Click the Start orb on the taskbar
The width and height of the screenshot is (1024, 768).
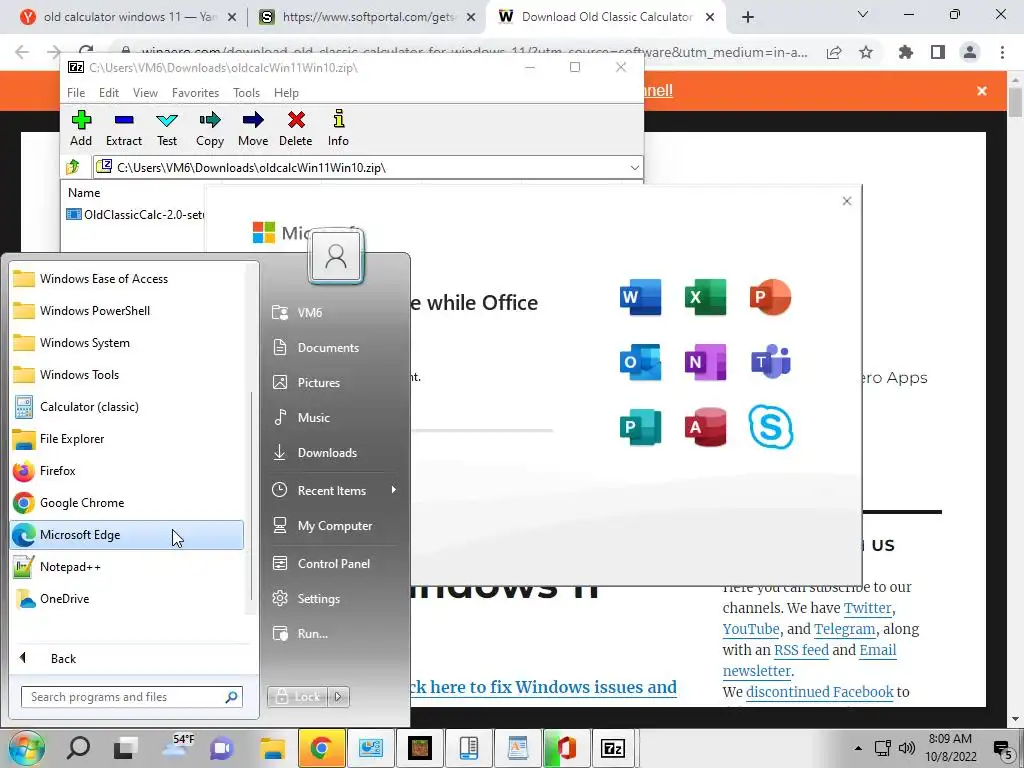pos(26,748)
